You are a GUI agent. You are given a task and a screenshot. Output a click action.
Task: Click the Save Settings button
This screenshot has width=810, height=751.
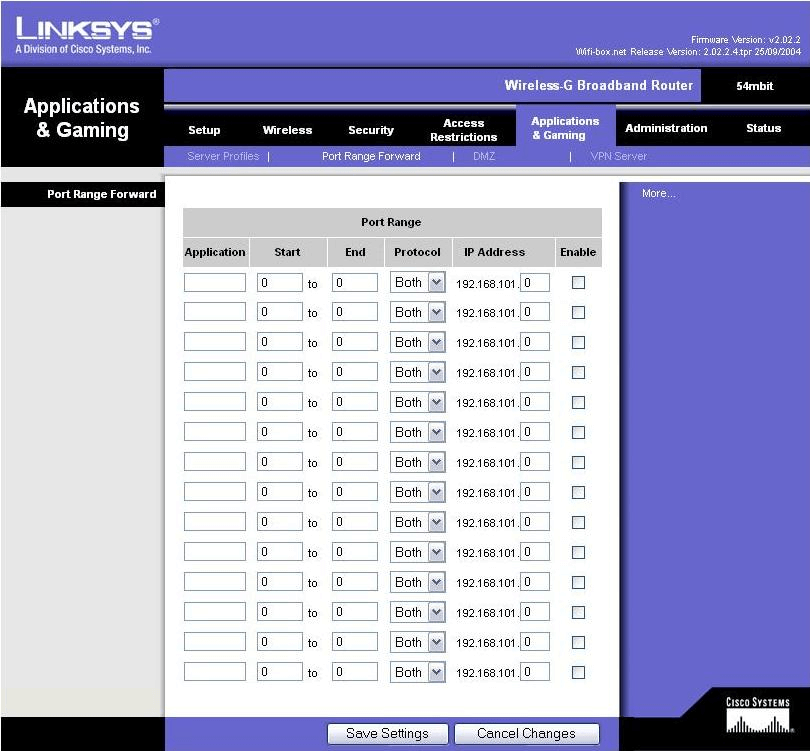(387, 734)
